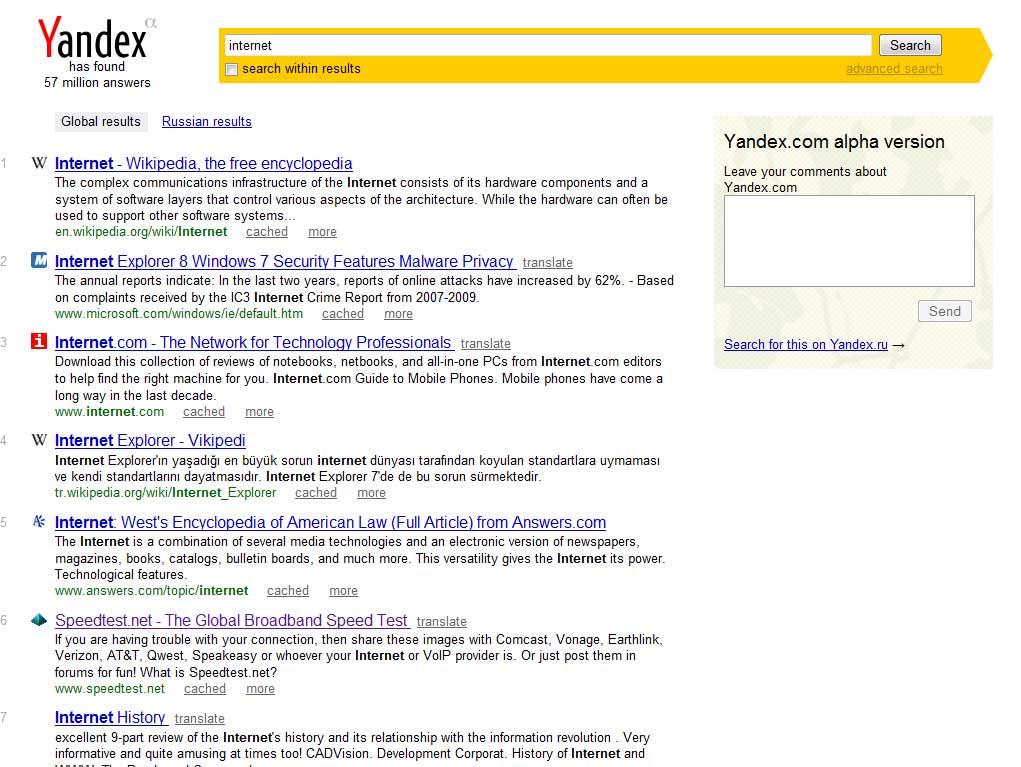This screenshot has height=767, width=1021.
Task: Click in the Yandex.com comments text area
Action: point(849,241)
